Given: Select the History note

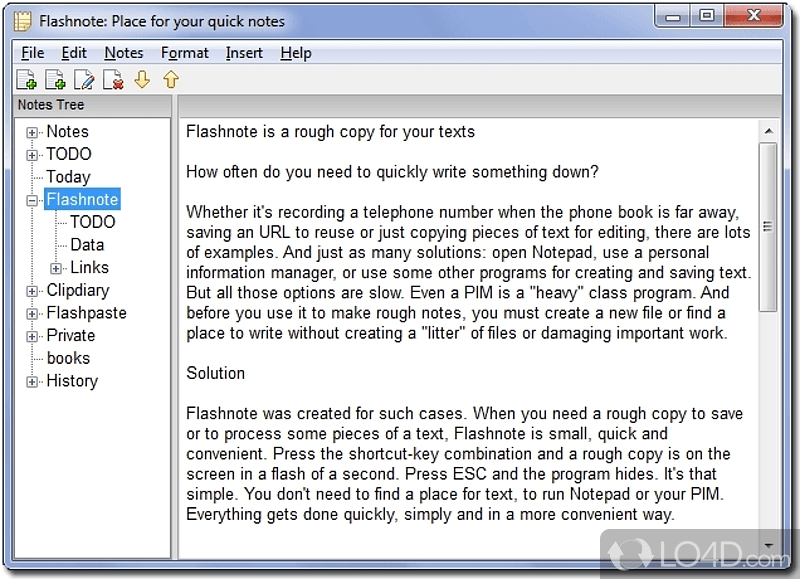Looking at the screenshot, I should [72, 381].
